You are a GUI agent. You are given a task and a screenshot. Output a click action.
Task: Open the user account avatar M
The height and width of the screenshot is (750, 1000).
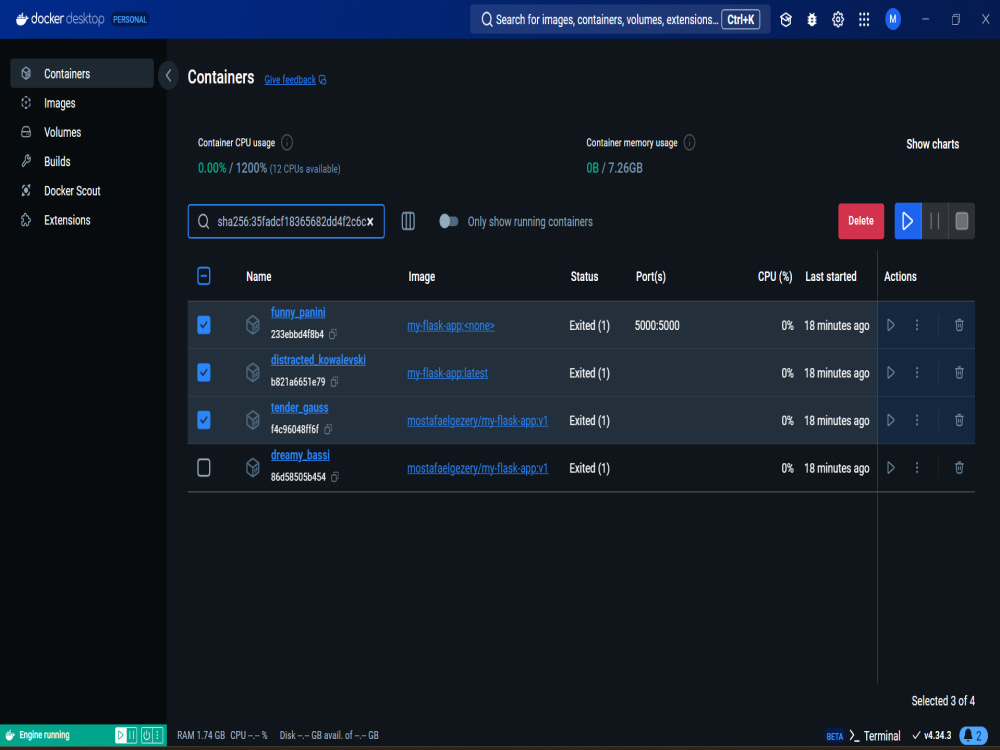coord(893,20)
